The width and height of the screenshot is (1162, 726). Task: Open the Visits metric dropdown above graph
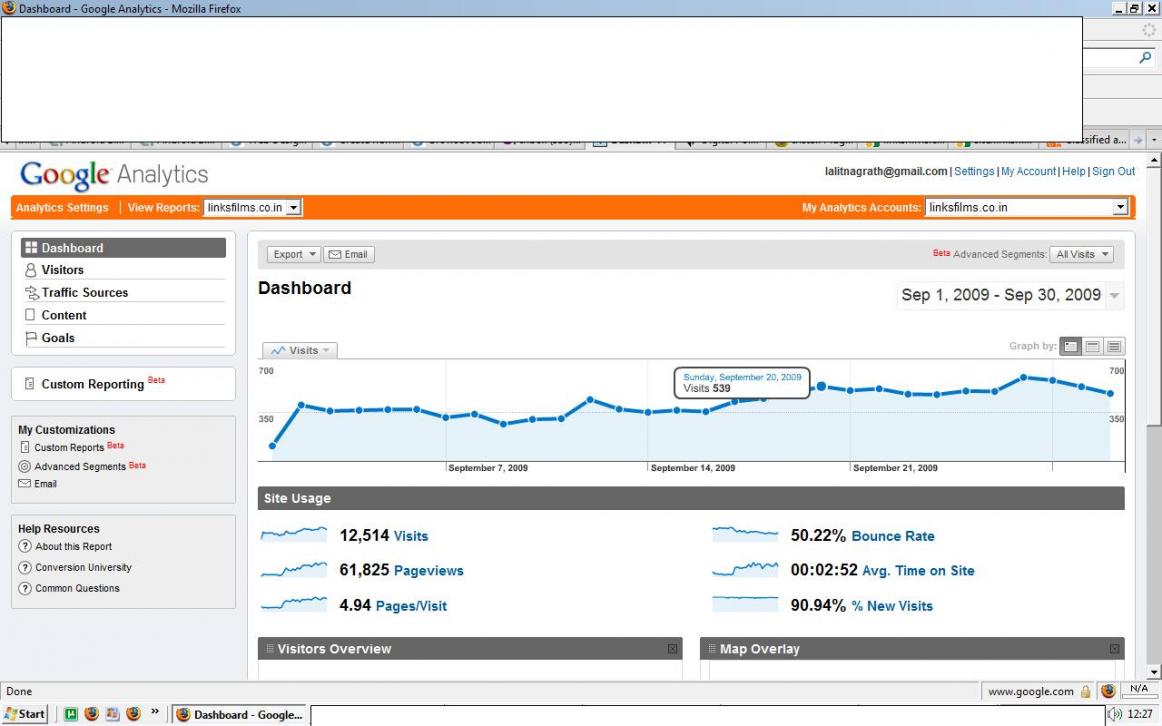[300, 350]
